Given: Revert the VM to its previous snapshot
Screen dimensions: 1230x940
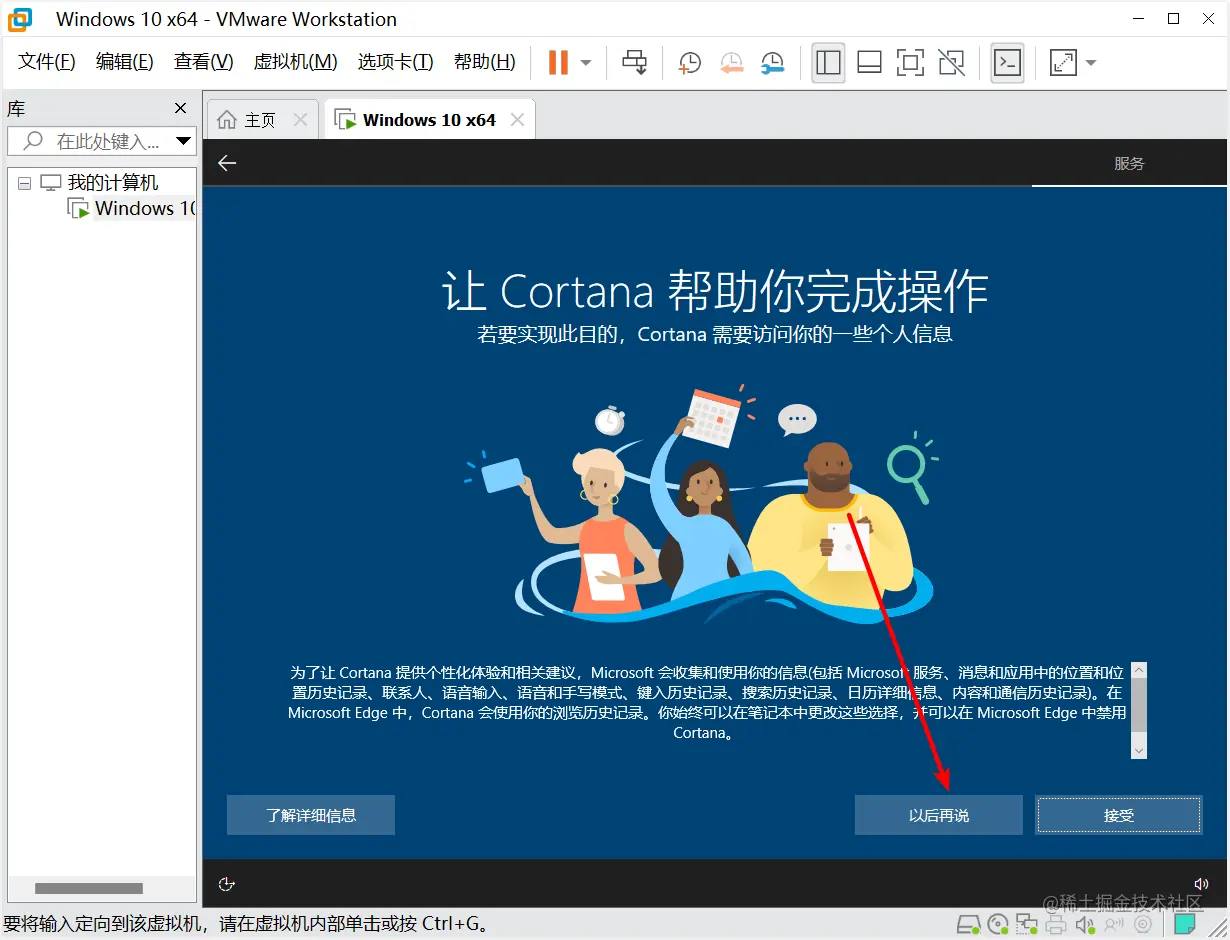Looking at the screenshot, I should pyautogui.click(x=731, y=62).
